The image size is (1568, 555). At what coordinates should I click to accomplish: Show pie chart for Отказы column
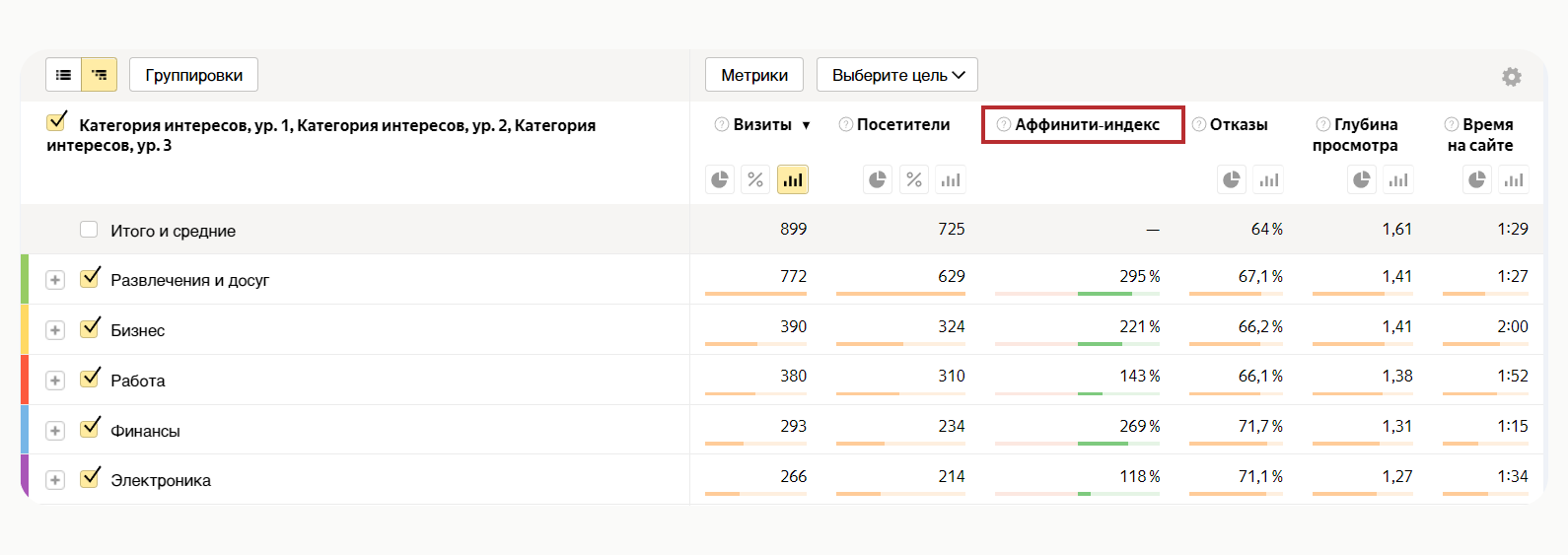click(x=1232, y=179)
